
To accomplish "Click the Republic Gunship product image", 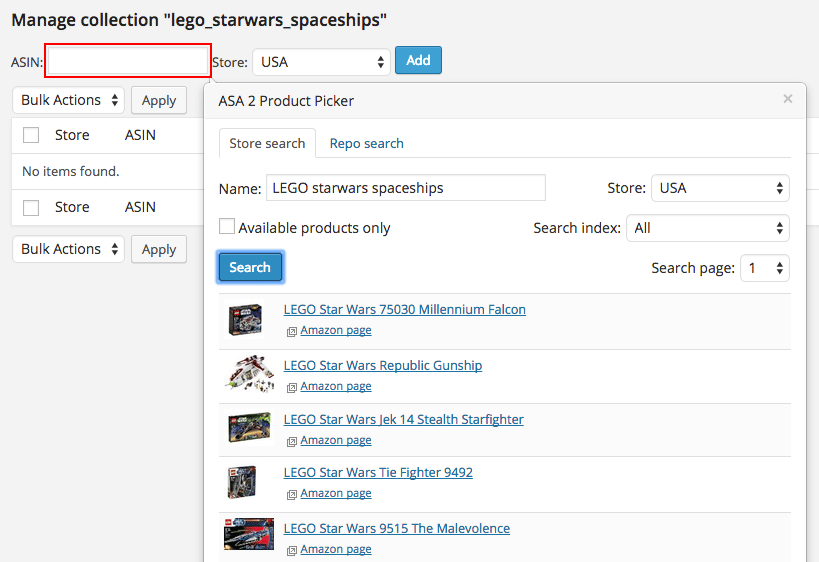I will click(x=249, y=375).
